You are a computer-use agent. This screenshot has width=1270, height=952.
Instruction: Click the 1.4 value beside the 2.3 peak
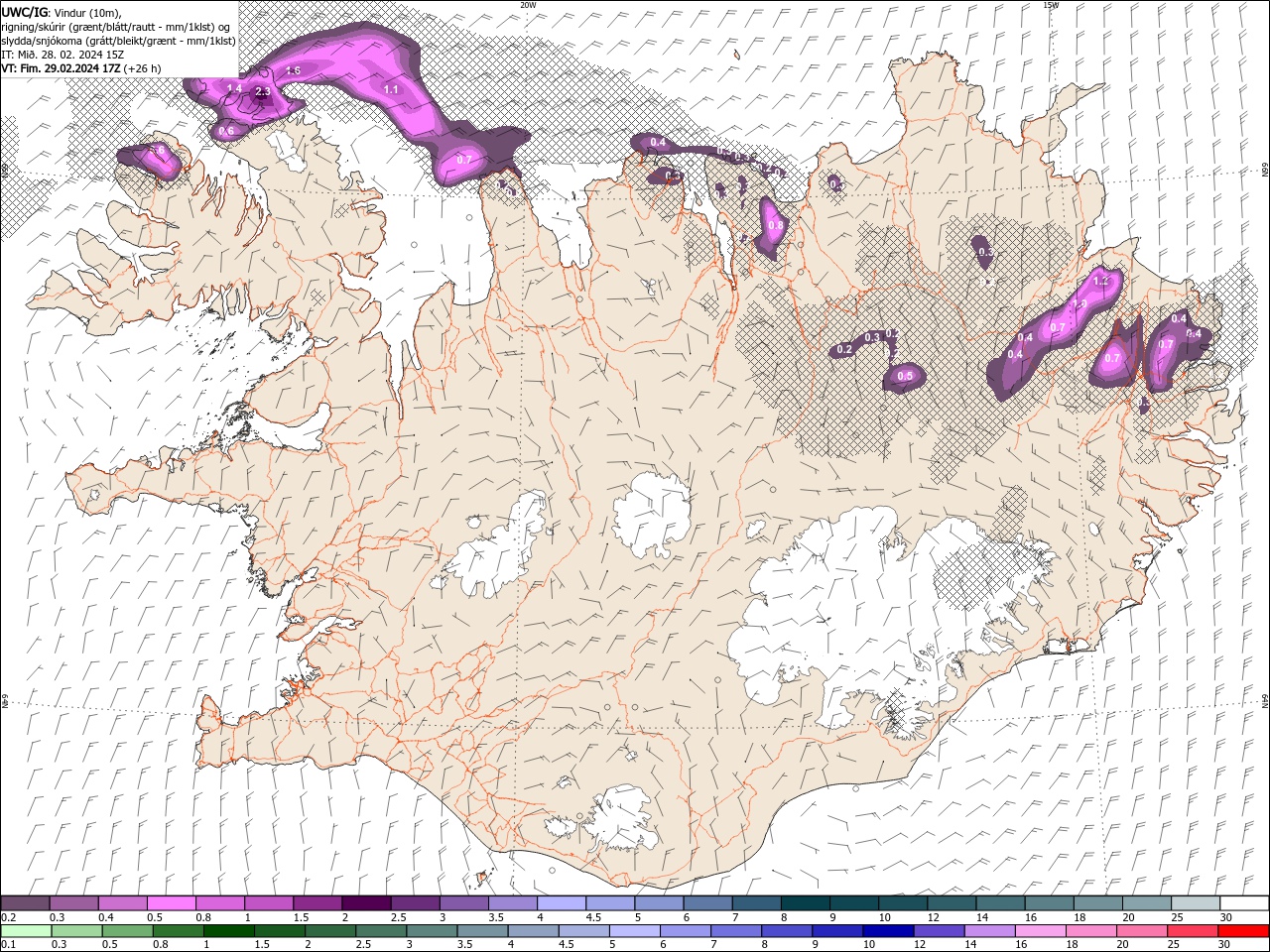click(x=235, y=88)
